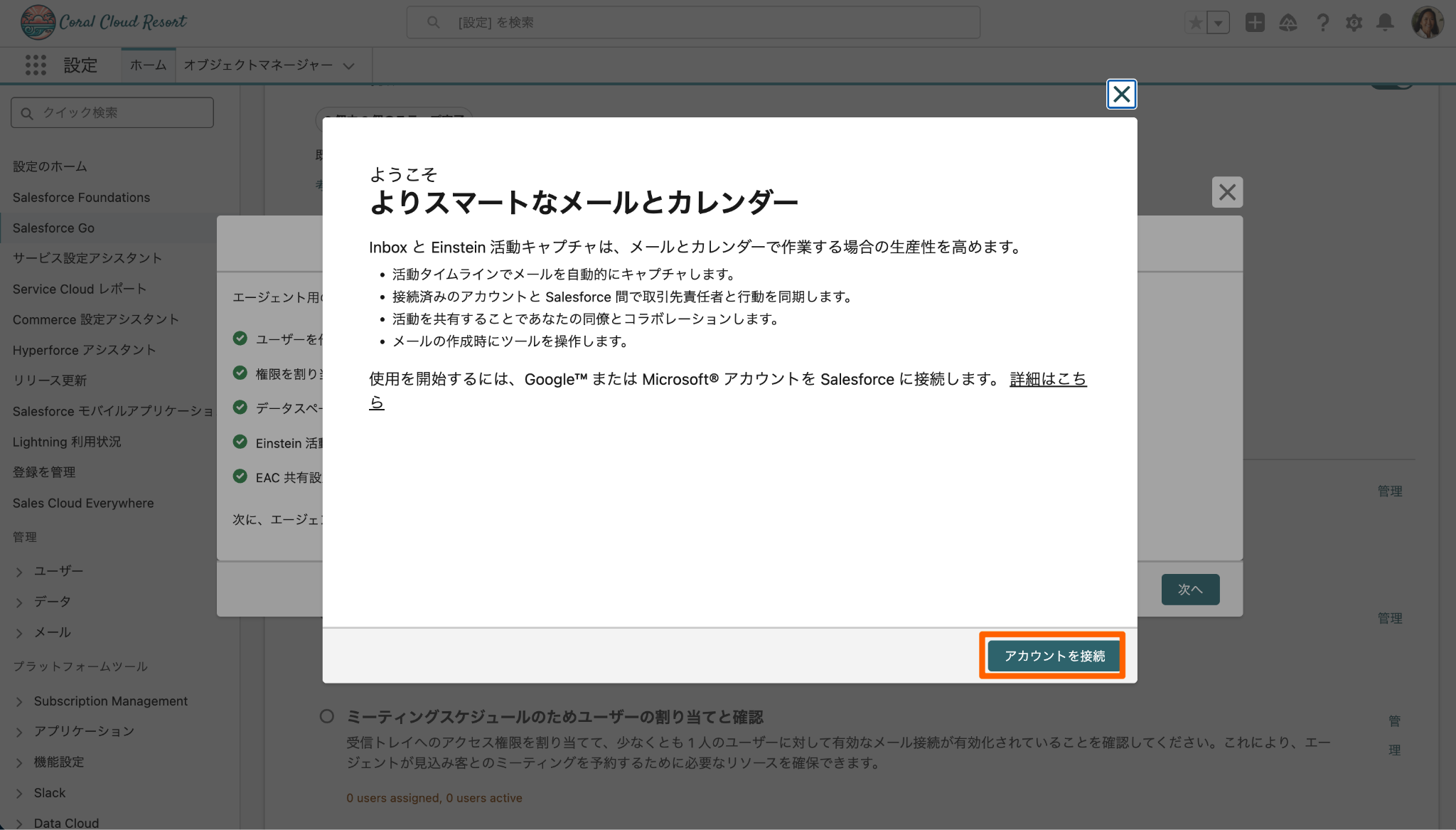1456x830 pixels.
Task: Open the notifications bell icon
Action: pos(1385,23)
